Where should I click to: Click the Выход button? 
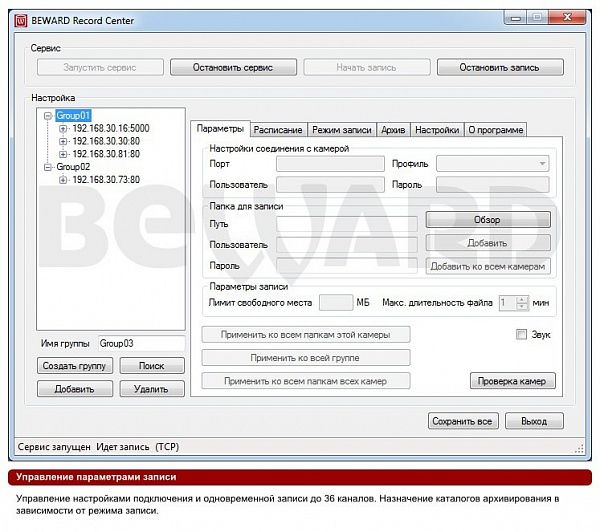[x=534, y=421]
